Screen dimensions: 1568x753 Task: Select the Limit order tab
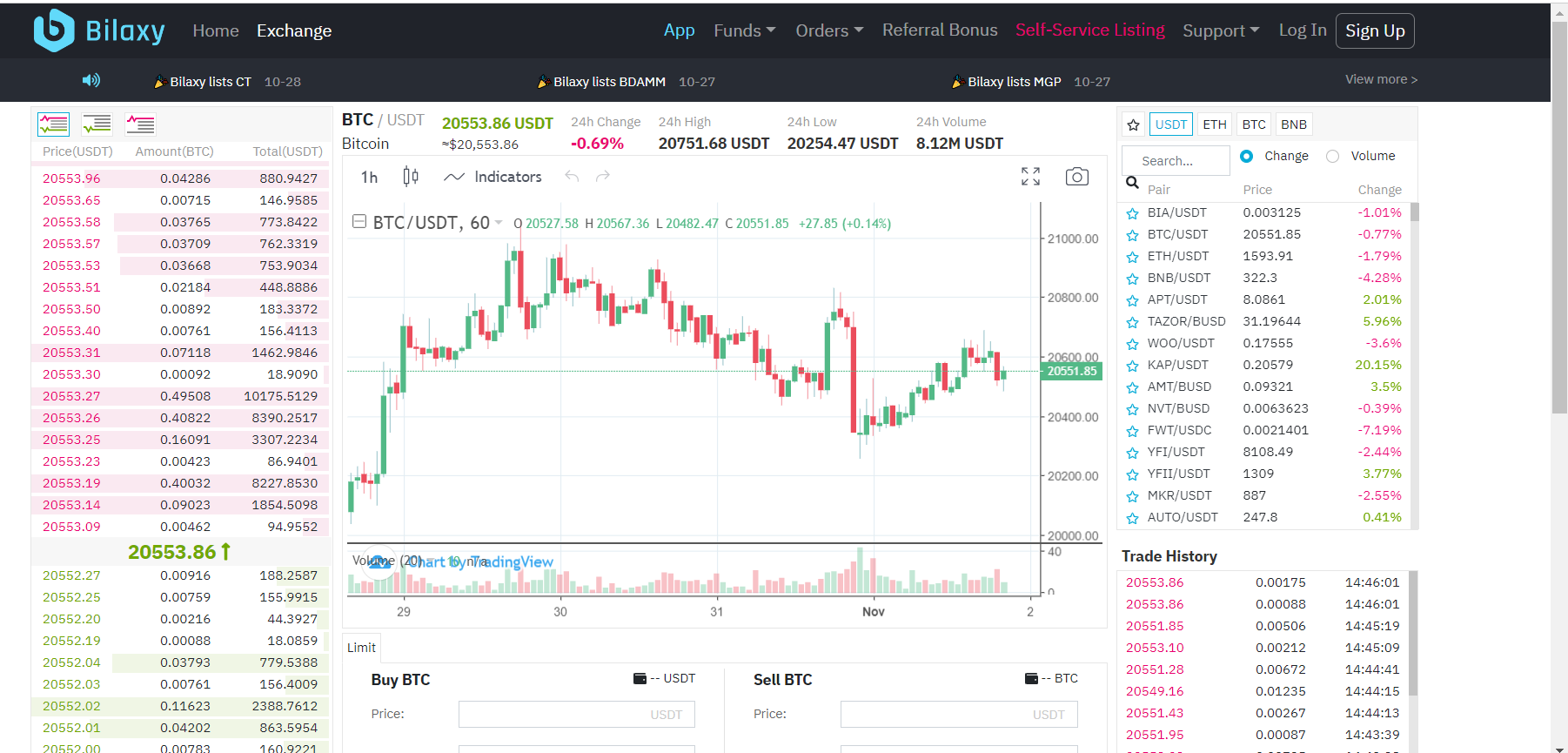click(x=361, y=647)
